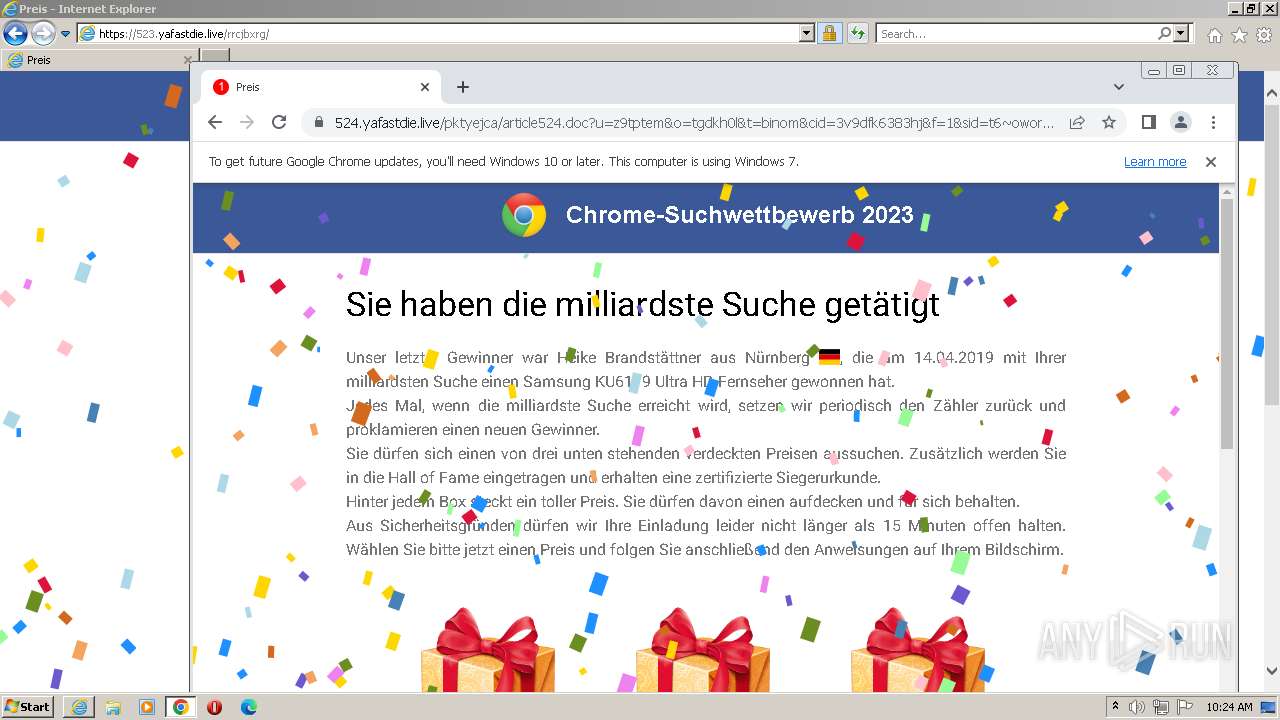
Task: Click the Chrome forward arrow
Action: pyautogui.click(x=247, y=122)
